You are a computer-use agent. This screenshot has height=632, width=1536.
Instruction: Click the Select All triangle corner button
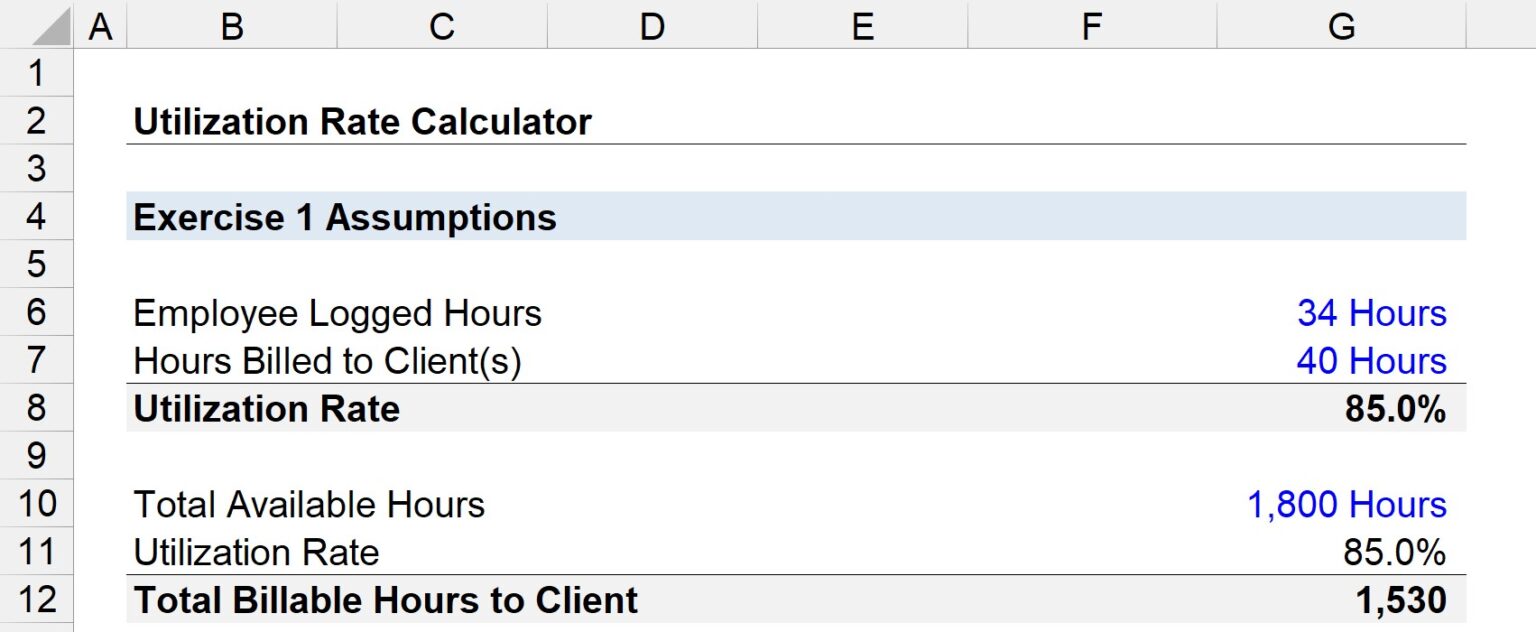37,25
